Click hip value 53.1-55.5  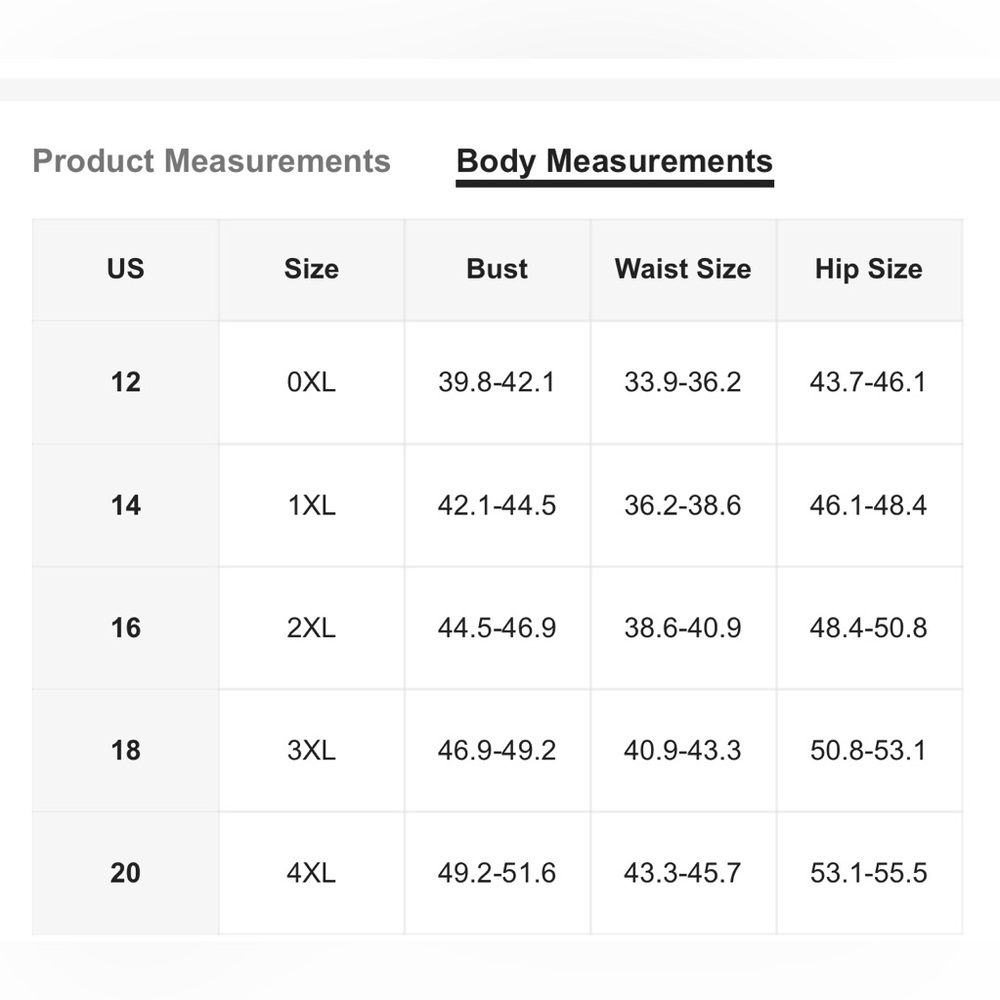click(x=869, y=872)
